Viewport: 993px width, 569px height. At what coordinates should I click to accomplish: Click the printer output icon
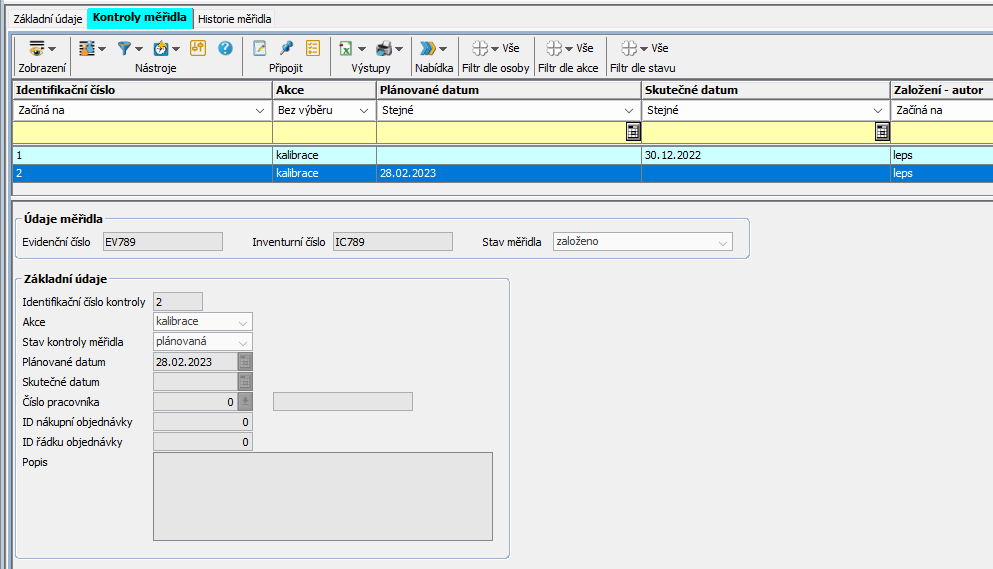[384, 48]
